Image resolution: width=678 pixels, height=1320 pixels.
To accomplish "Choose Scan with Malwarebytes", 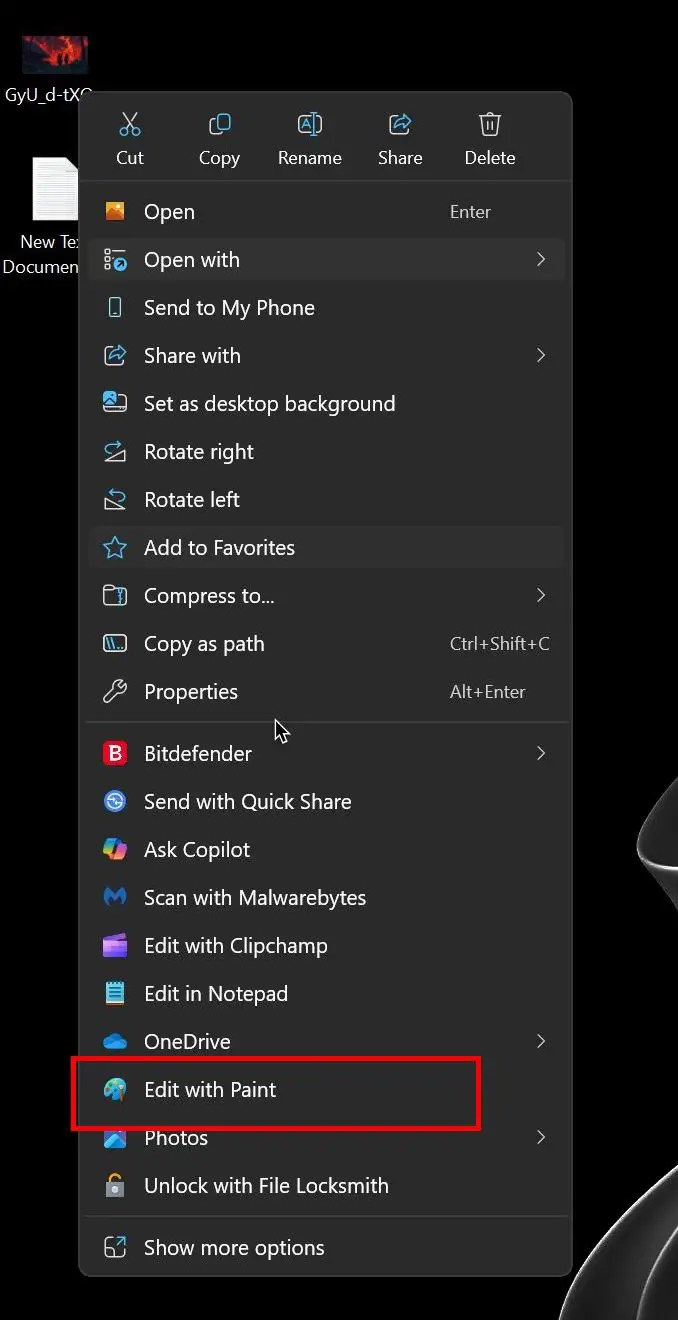I will coord(326,898).
